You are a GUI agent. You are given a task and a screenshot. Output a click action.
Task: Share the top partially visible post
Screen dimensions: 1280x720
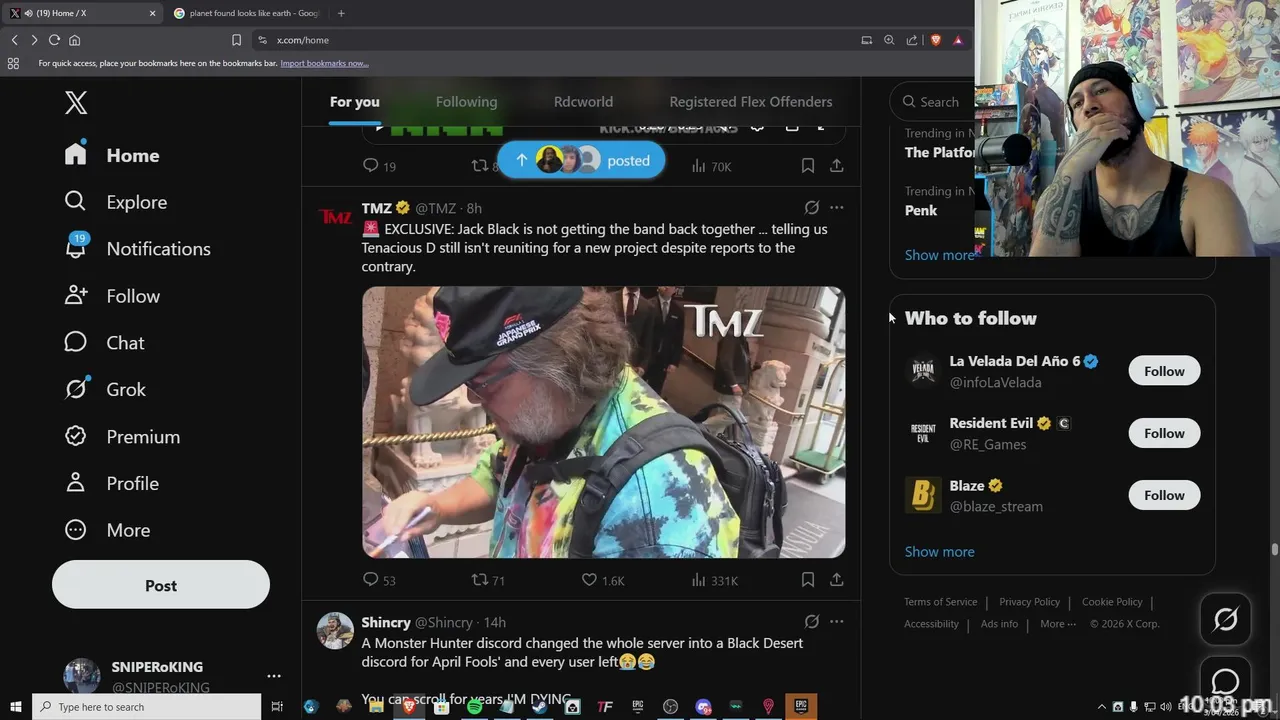tap(837, 166)
